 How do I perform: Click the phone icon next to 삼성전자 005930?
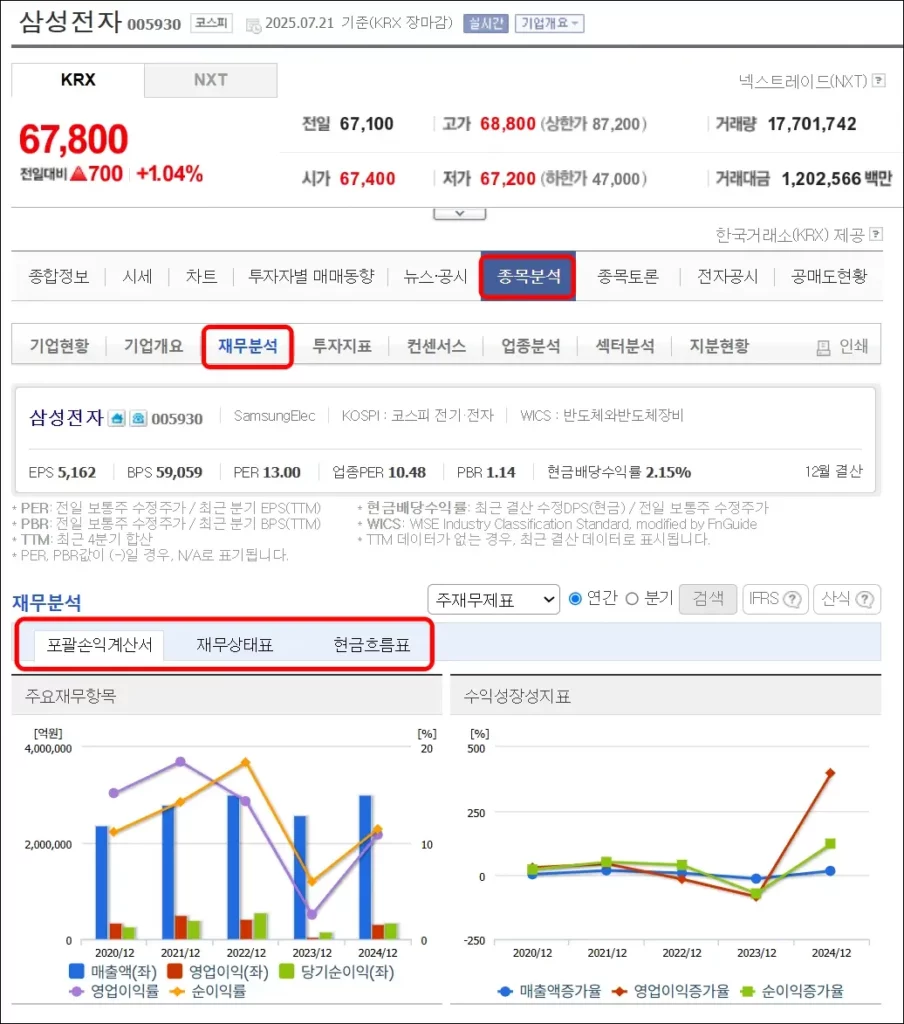(x=138, y=418)
